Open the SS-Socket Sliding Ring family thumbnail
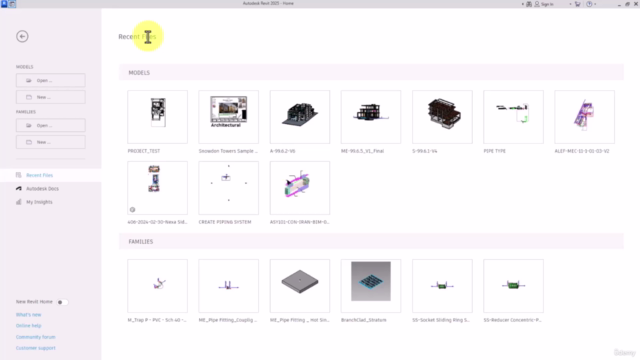Image resolution: width=640 pixels, height=360 pixels. (442, 286)
